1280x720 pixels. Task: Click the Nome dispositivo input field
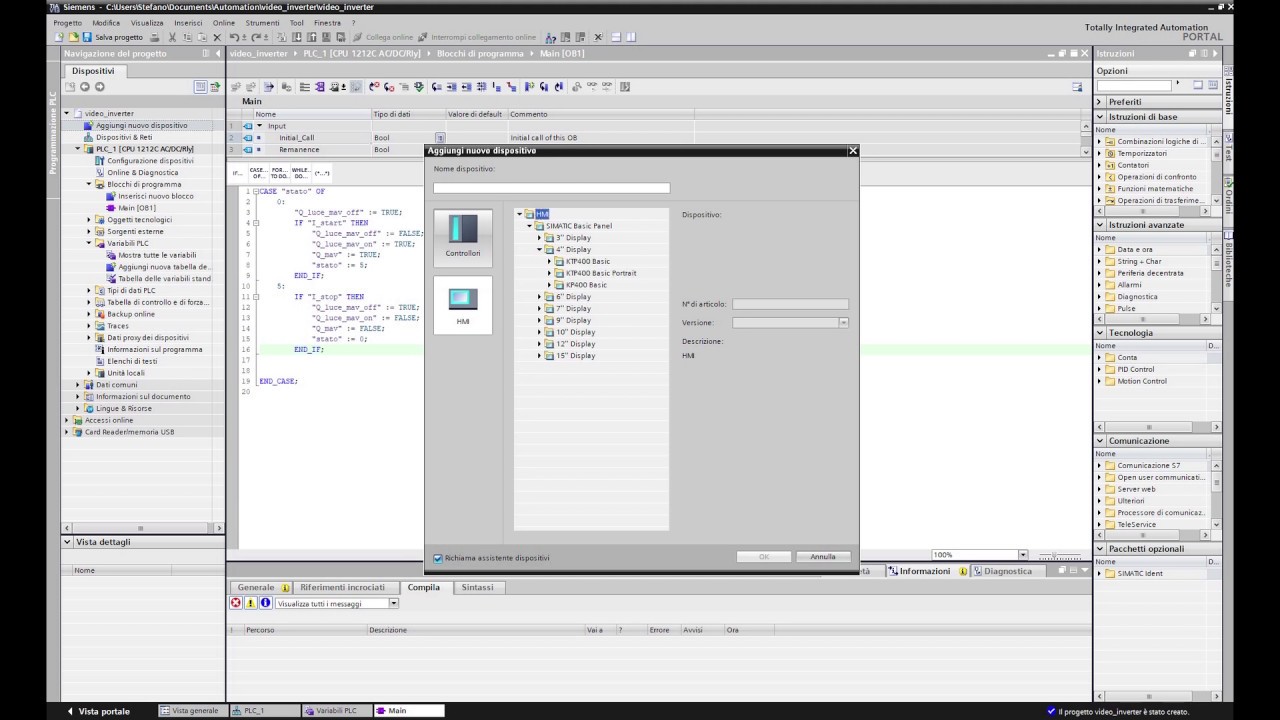coord(551,188)
